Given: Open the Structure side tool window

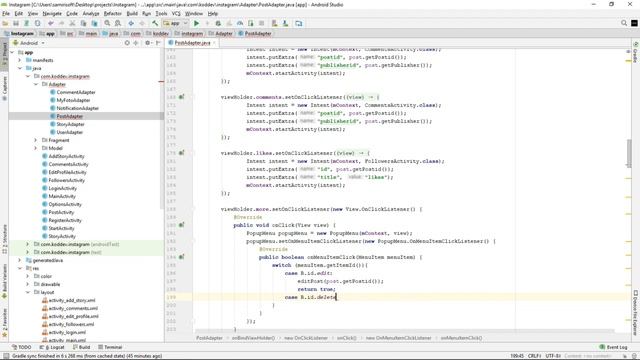Looking at the screenshot, I should click(4, 239).
